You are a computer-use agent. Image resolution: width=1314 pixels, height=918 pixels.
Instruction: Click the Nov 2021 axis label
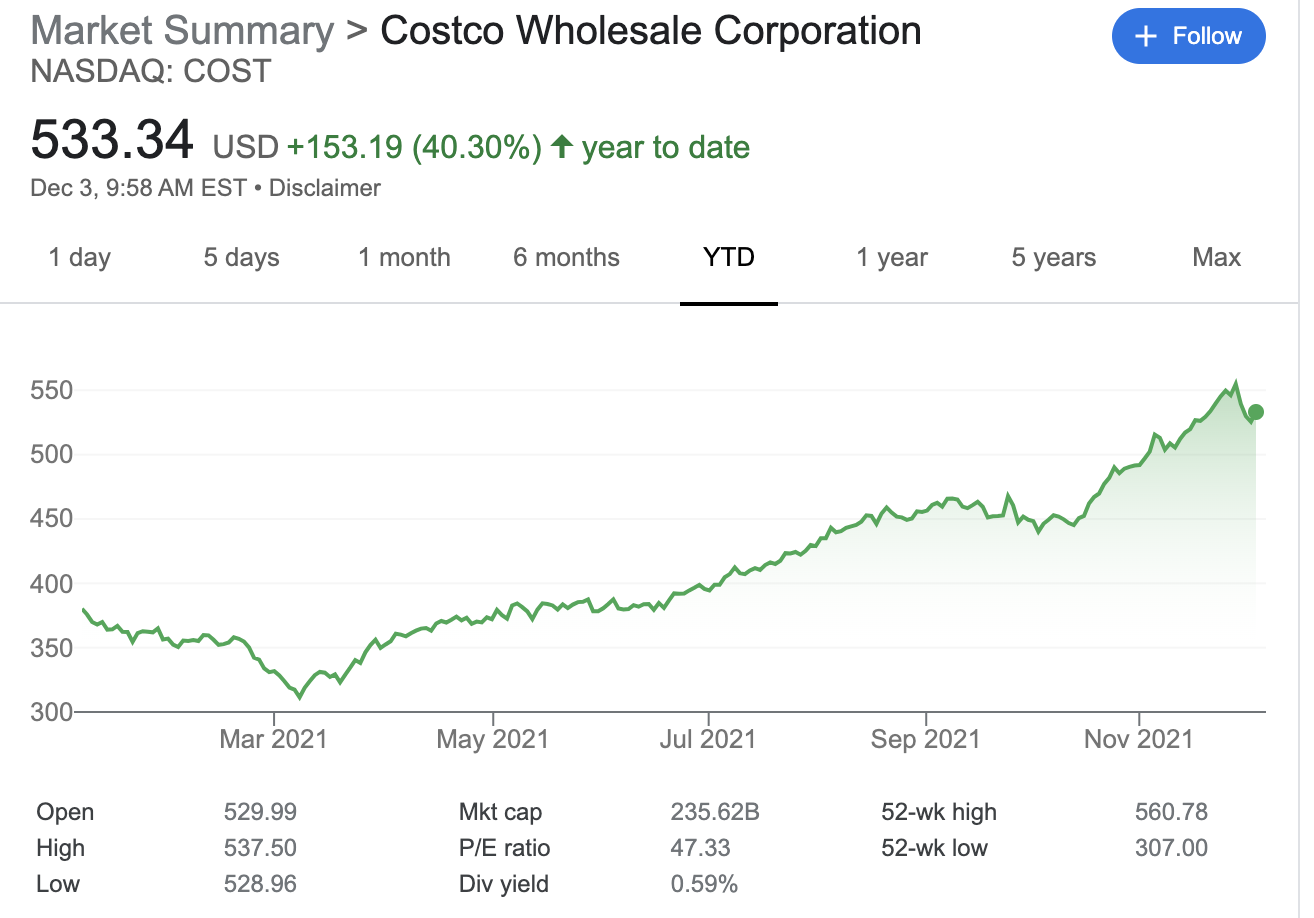(x=1139, y=740)
